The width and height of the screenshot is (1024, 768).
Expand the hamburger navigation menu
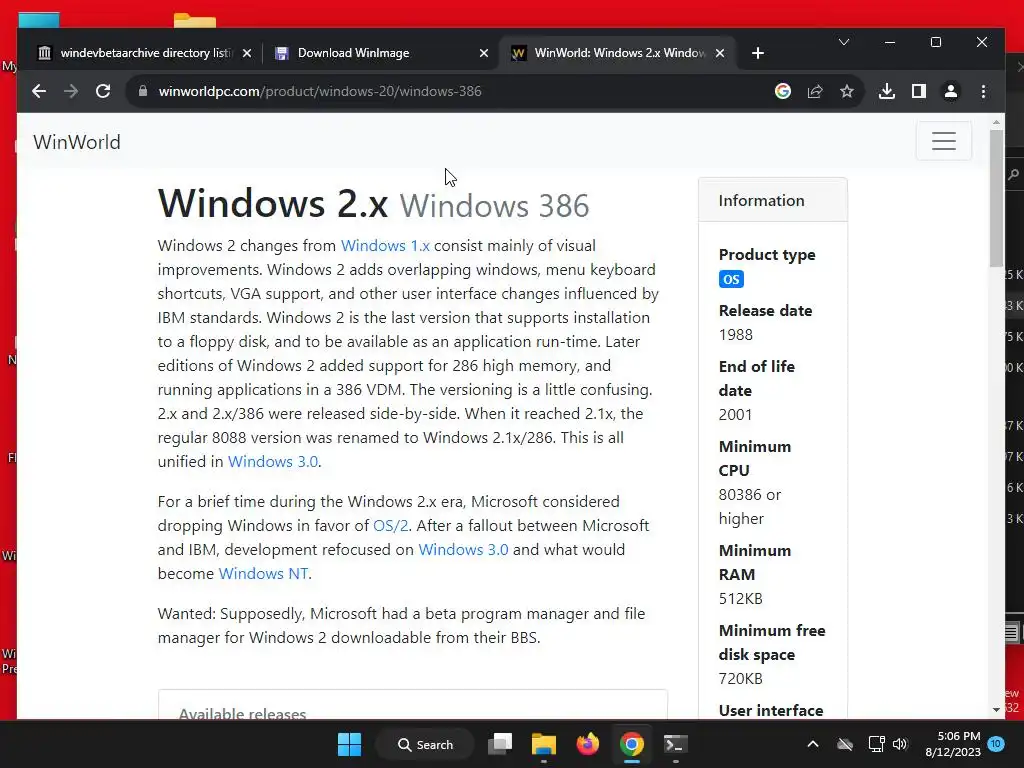944,140
